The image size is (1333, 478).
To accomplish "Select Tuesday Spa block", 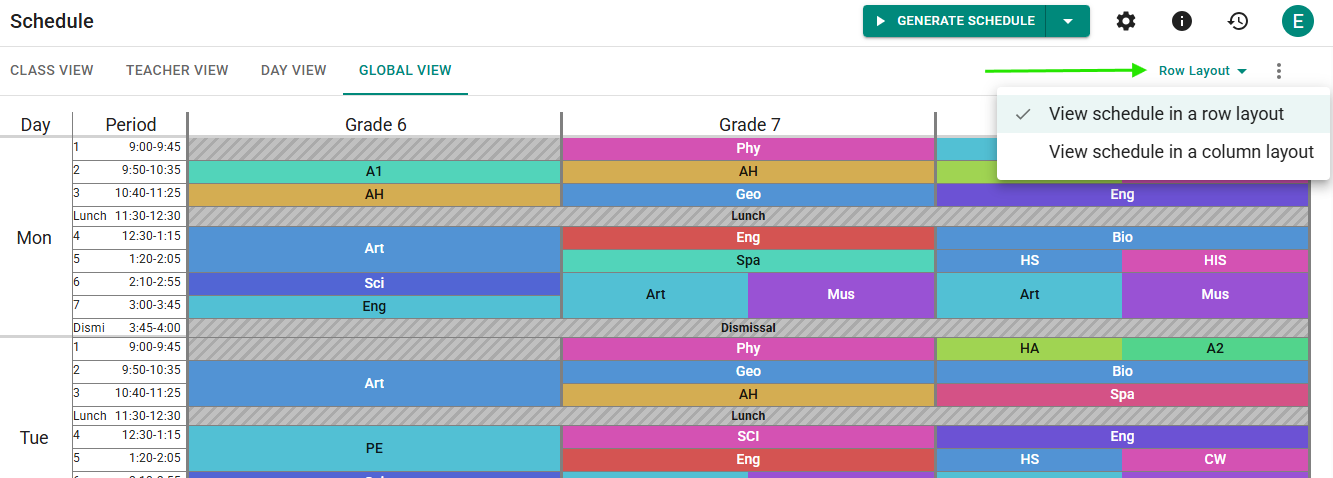I will tap(1122, 395).
